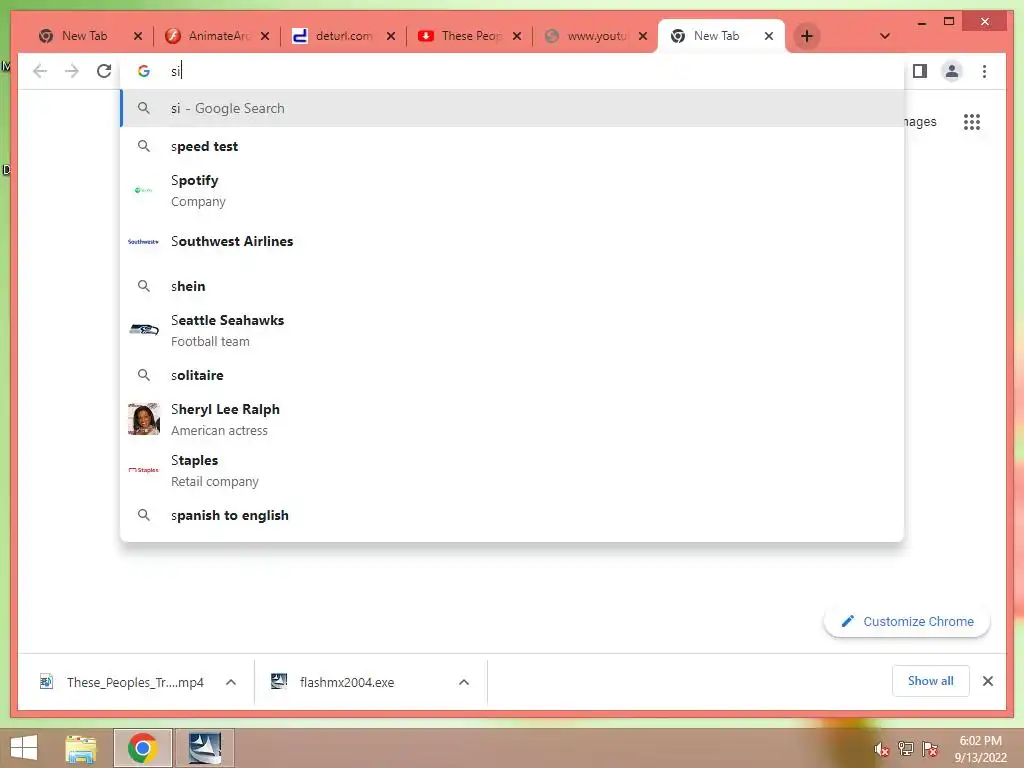1024x768 pixels.
Task: Close the AnimateArc tab
Action: pos(264,36)
